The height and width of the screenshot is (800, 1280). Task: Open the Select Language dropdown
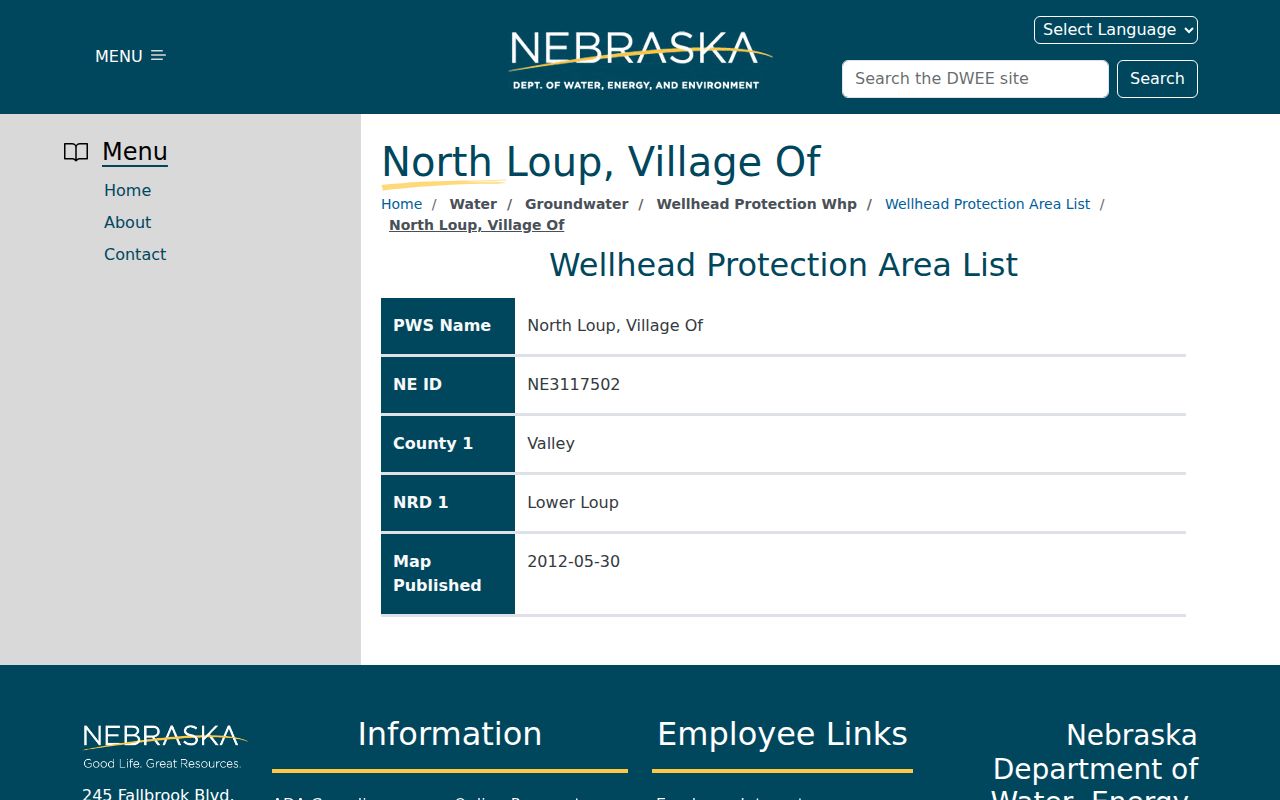point(1115,30)
